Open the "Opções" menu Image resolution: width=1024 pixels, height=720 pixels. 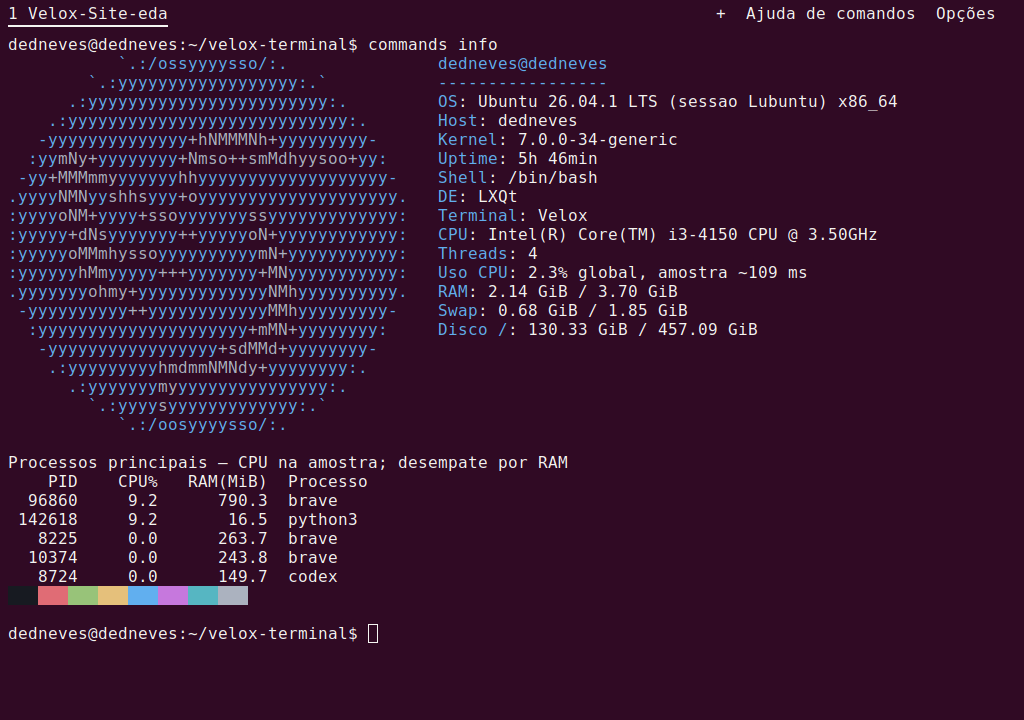tap(965, 14)
